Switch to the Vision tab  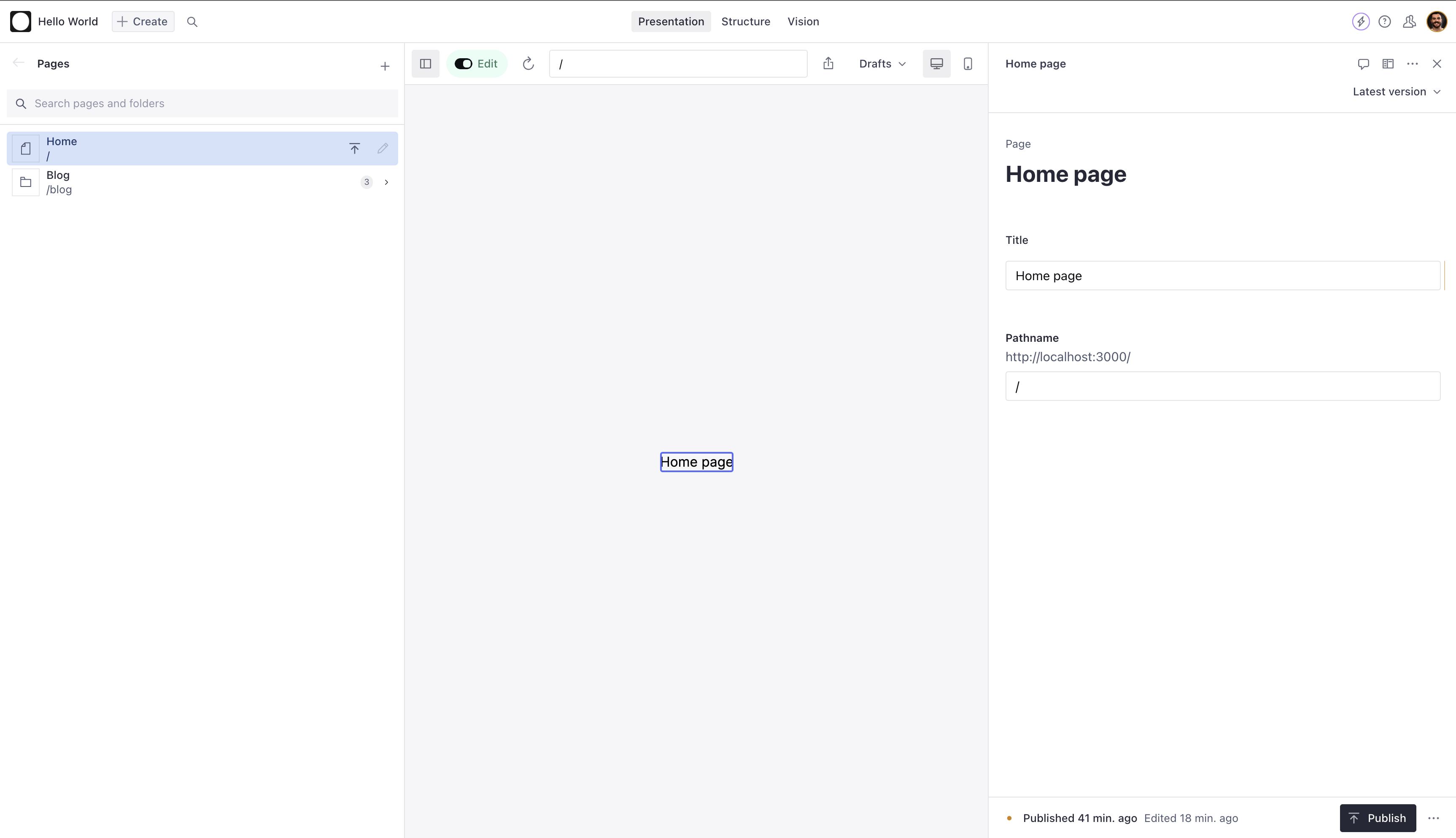[x=803, y=21]
